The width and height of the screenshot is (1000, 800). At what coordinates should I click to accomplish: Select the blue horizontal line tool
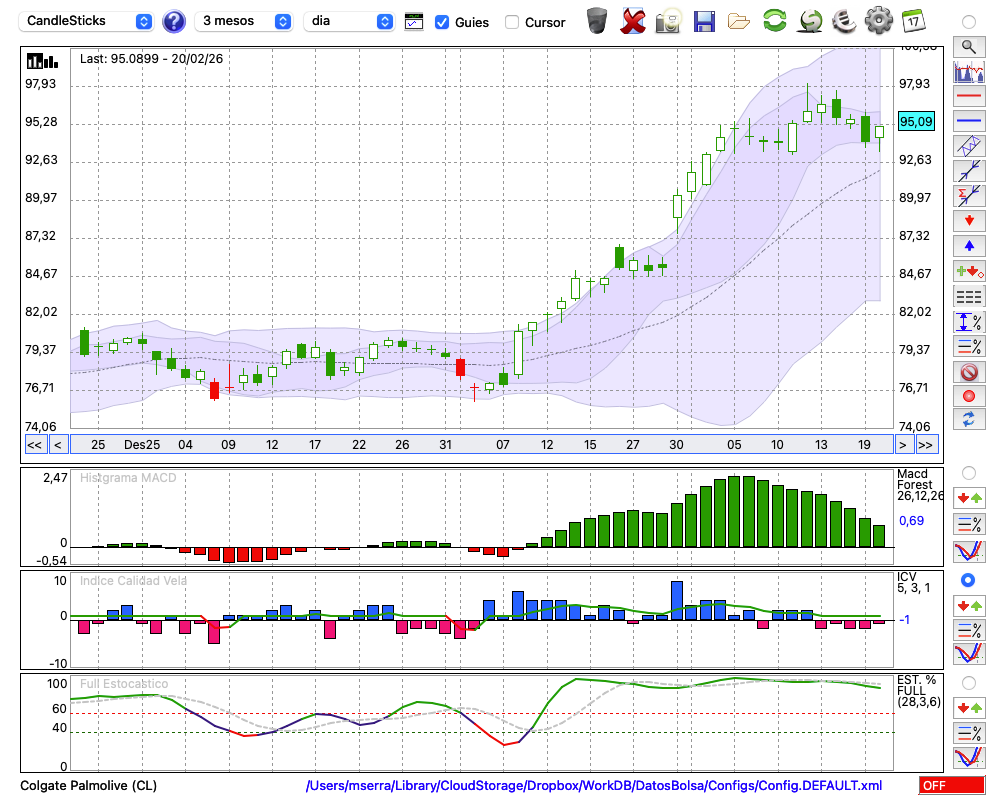[x=968, y=120]
